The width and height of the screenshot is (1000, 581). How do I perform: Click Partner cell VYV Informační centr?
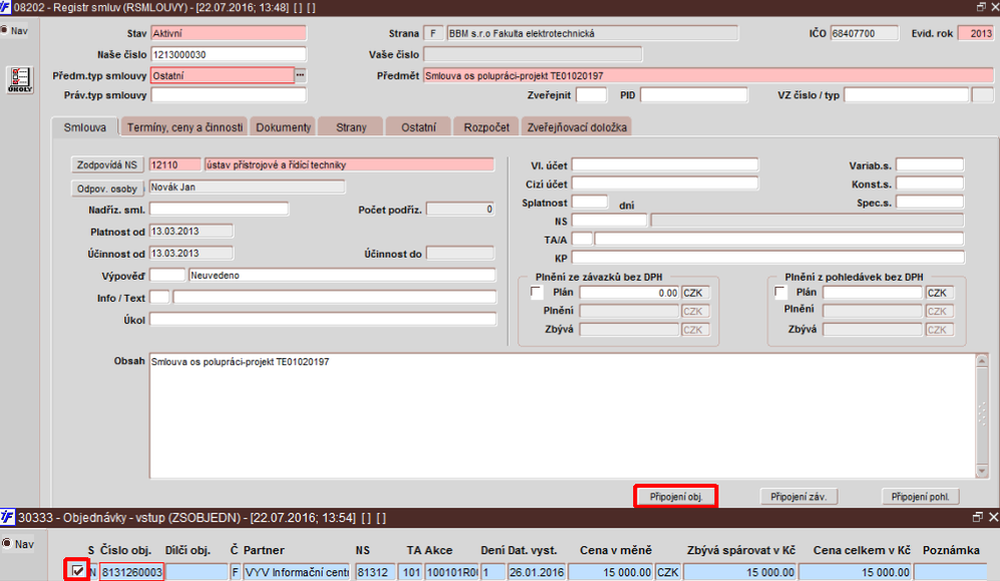[x=297, y=571]
